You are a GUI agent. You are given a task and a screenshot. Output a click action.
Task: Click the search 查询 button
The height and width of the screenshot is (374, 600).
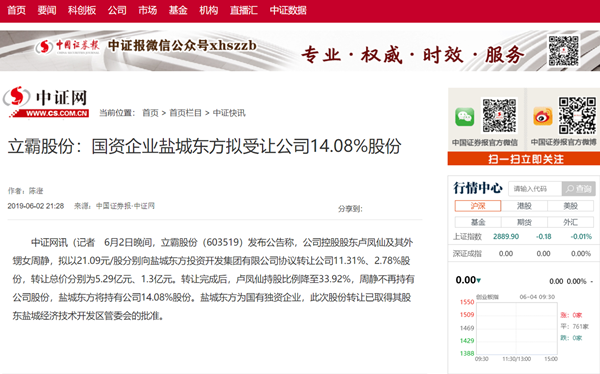point(579,189)
